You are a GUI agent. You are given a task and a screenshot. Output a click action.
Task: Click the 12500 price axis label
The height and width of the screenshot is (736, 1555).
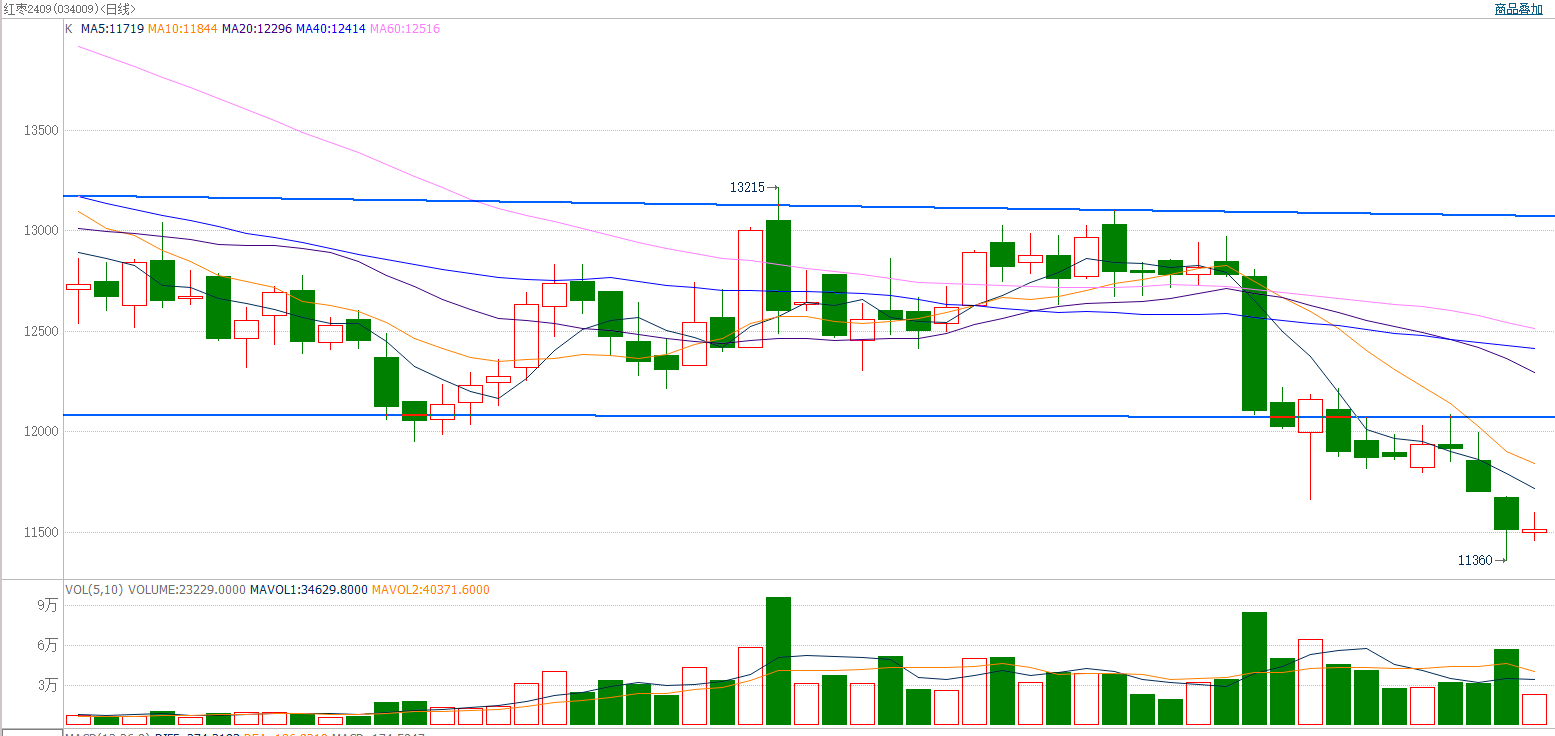[x=43, y=331]
